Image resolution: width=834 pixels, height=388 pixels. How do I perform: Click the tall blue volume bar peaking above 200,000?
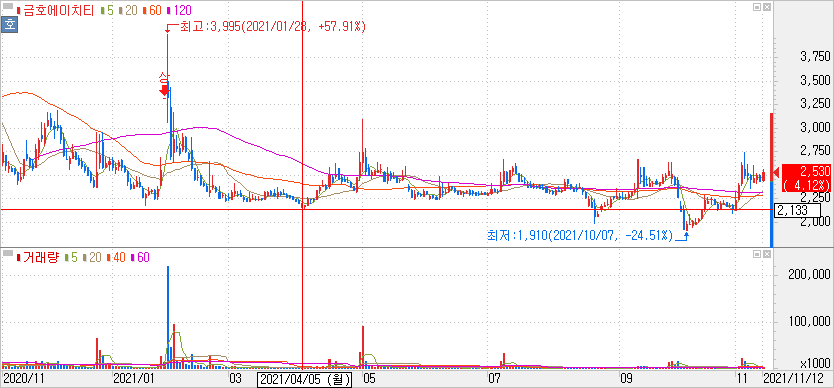168,317
